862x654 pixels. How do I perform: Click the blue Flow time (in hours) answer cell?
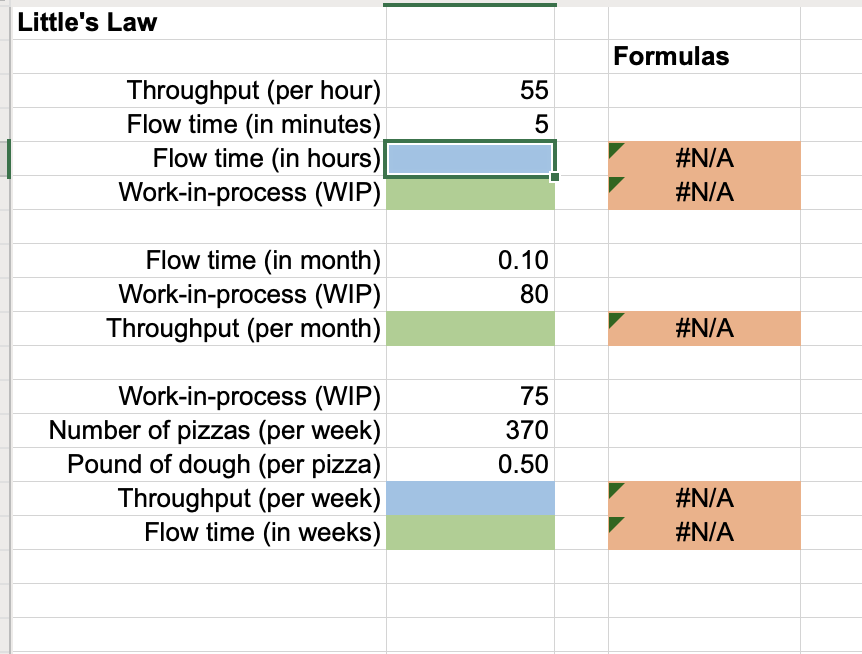pos(470,158)
